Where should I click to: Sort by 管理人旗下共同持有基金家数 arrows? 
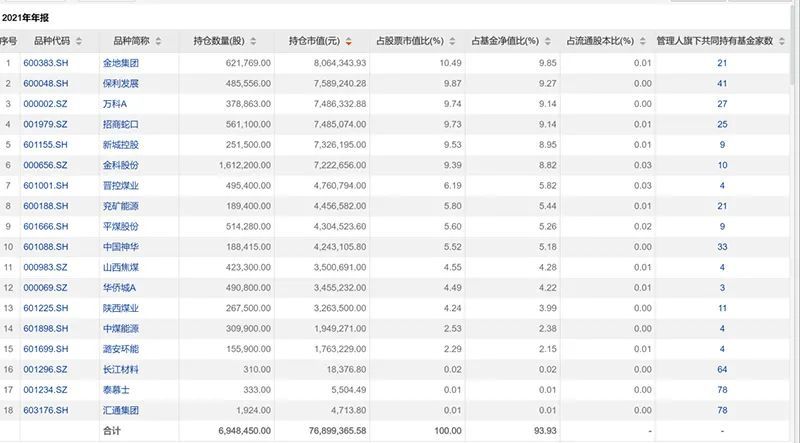tap(782, 41)
